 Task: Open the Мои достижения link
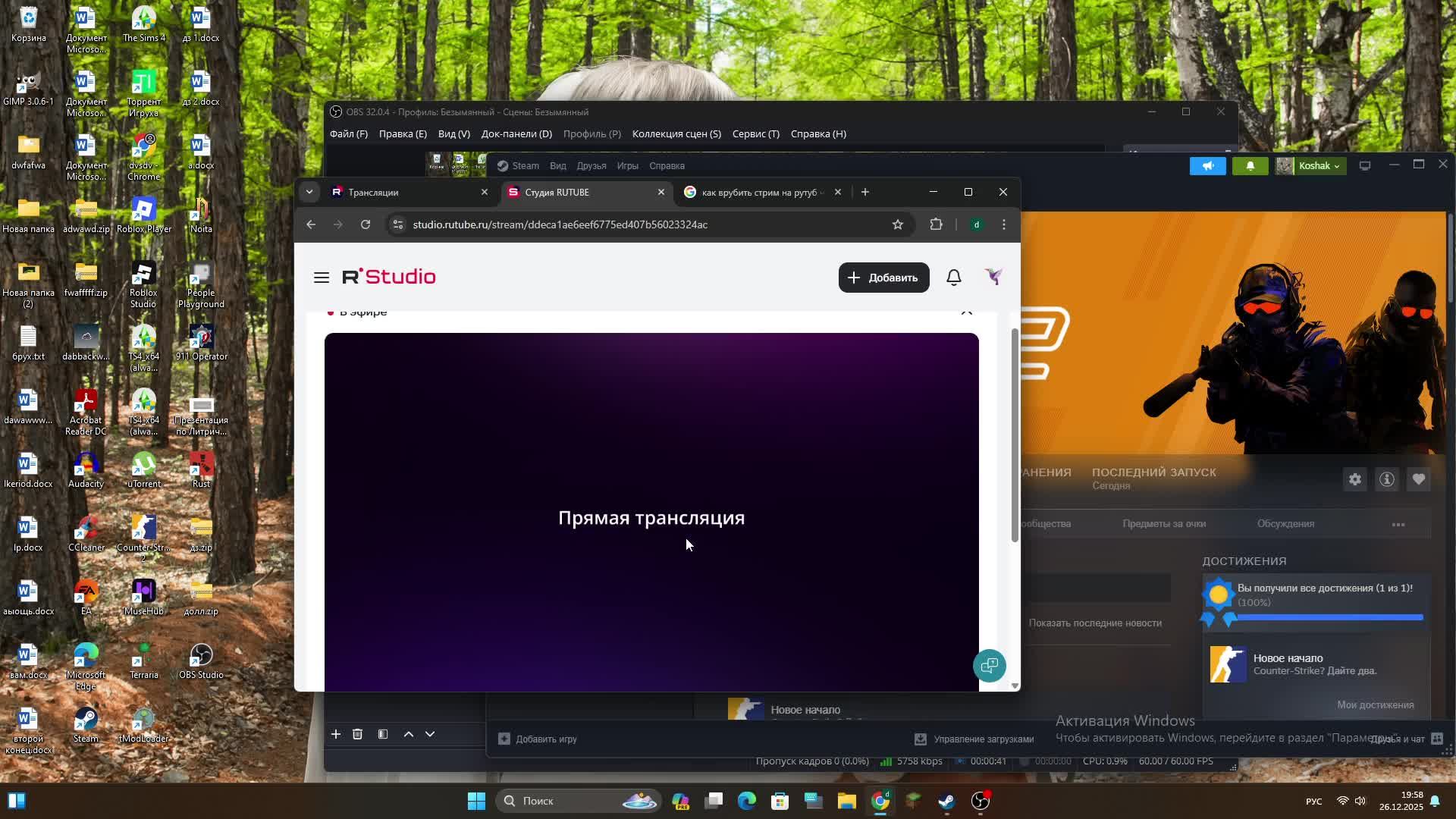point(1375,705)
